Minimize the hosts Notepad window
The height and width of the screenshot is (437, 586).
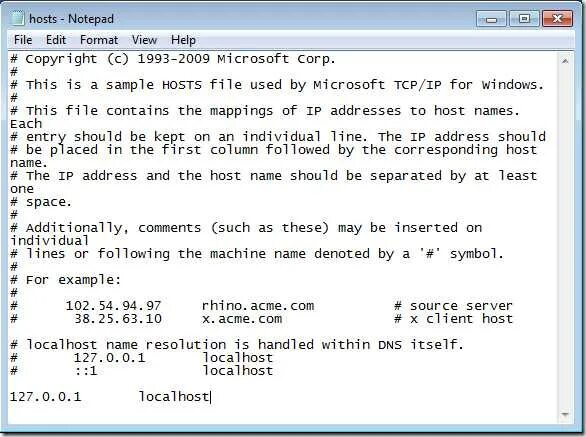tap(491, 19)
